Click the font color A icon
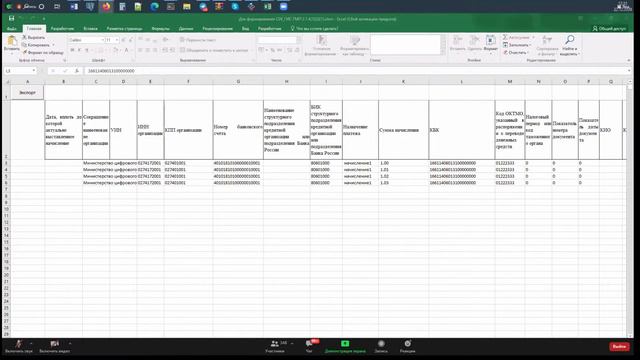Screen dimensions: 640x360 click(126, 50)
